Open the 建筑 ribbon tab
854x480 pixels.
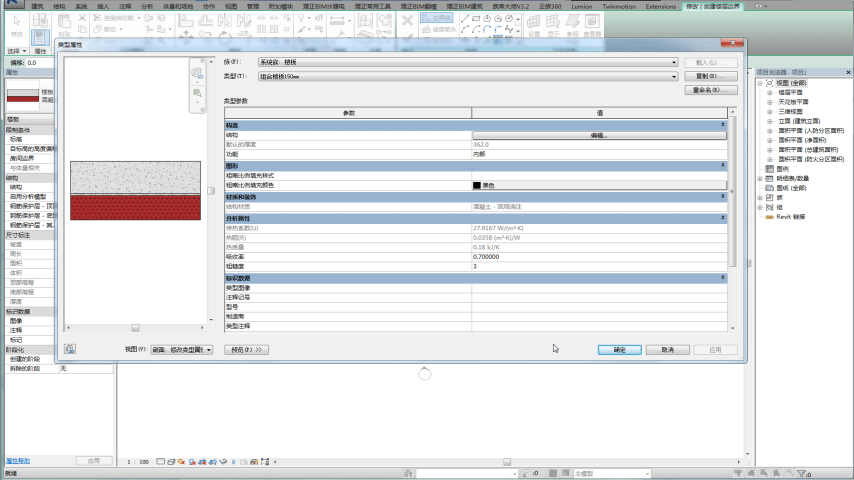[x=37, y=7]
